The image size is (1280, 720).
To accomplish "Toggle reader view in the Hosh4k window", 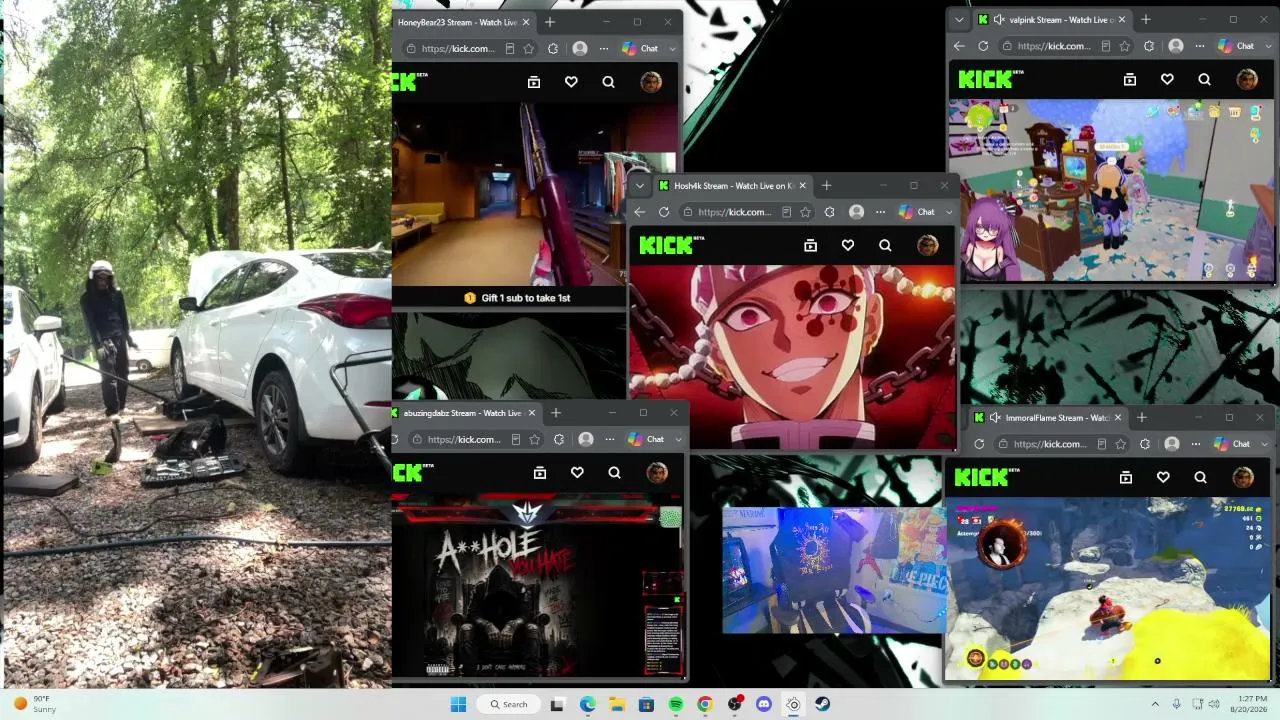I will coord(787,212).
